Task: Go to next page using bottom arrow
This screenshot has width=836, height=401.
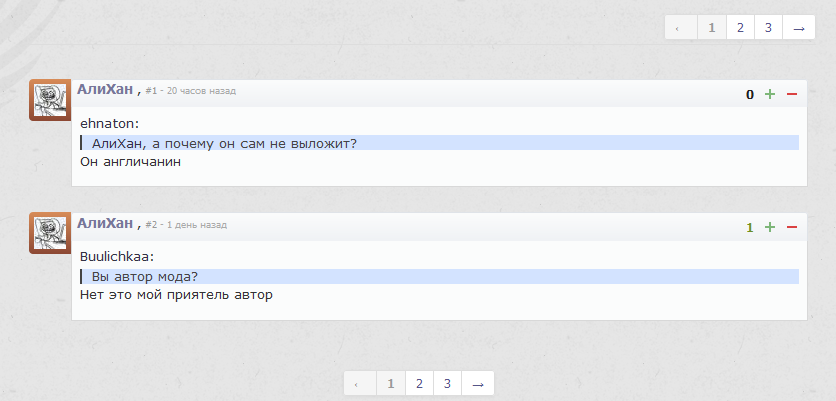Action: point(478,384)
